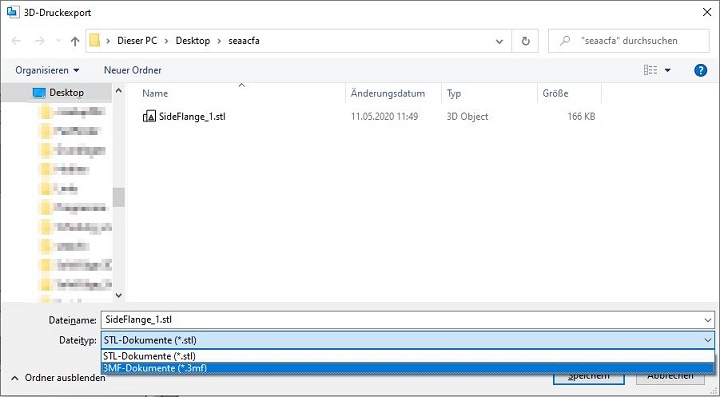Screen dimensions: 720x397
Task: Go forward with the right arrow
Action: point(40,41)
